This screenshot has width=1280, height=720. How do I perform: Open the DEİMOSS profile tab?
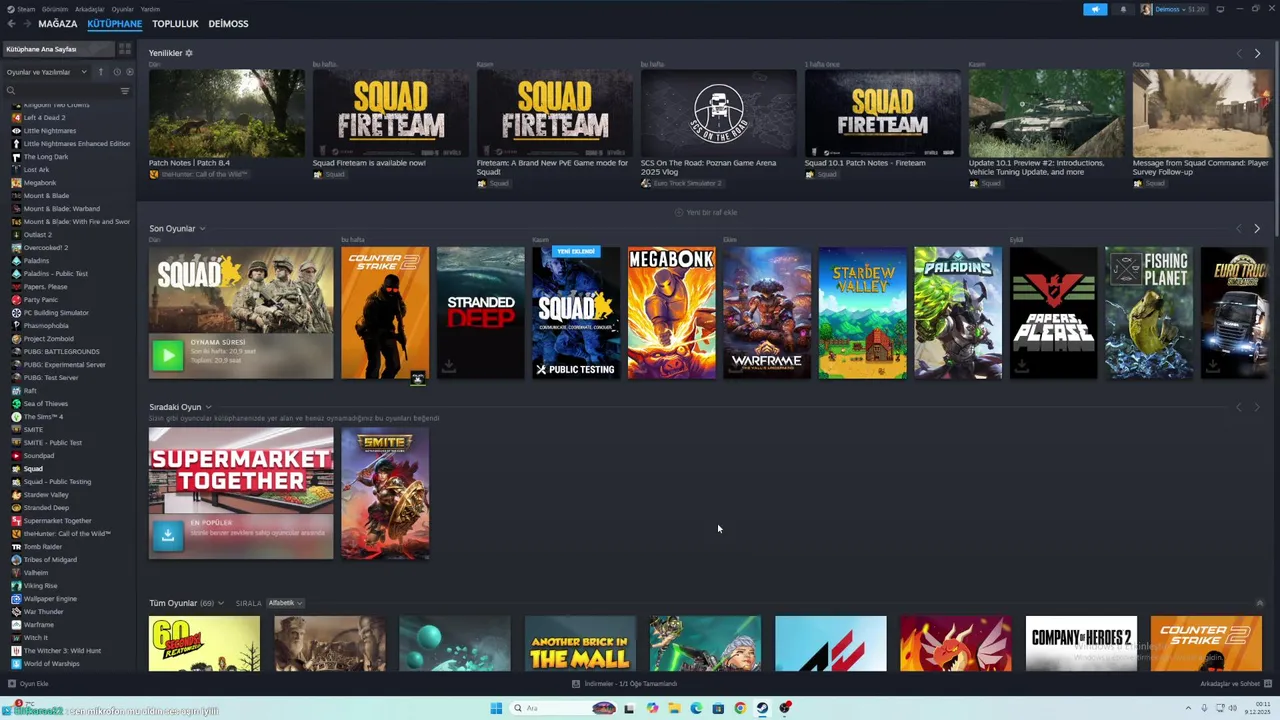(228, 23)
